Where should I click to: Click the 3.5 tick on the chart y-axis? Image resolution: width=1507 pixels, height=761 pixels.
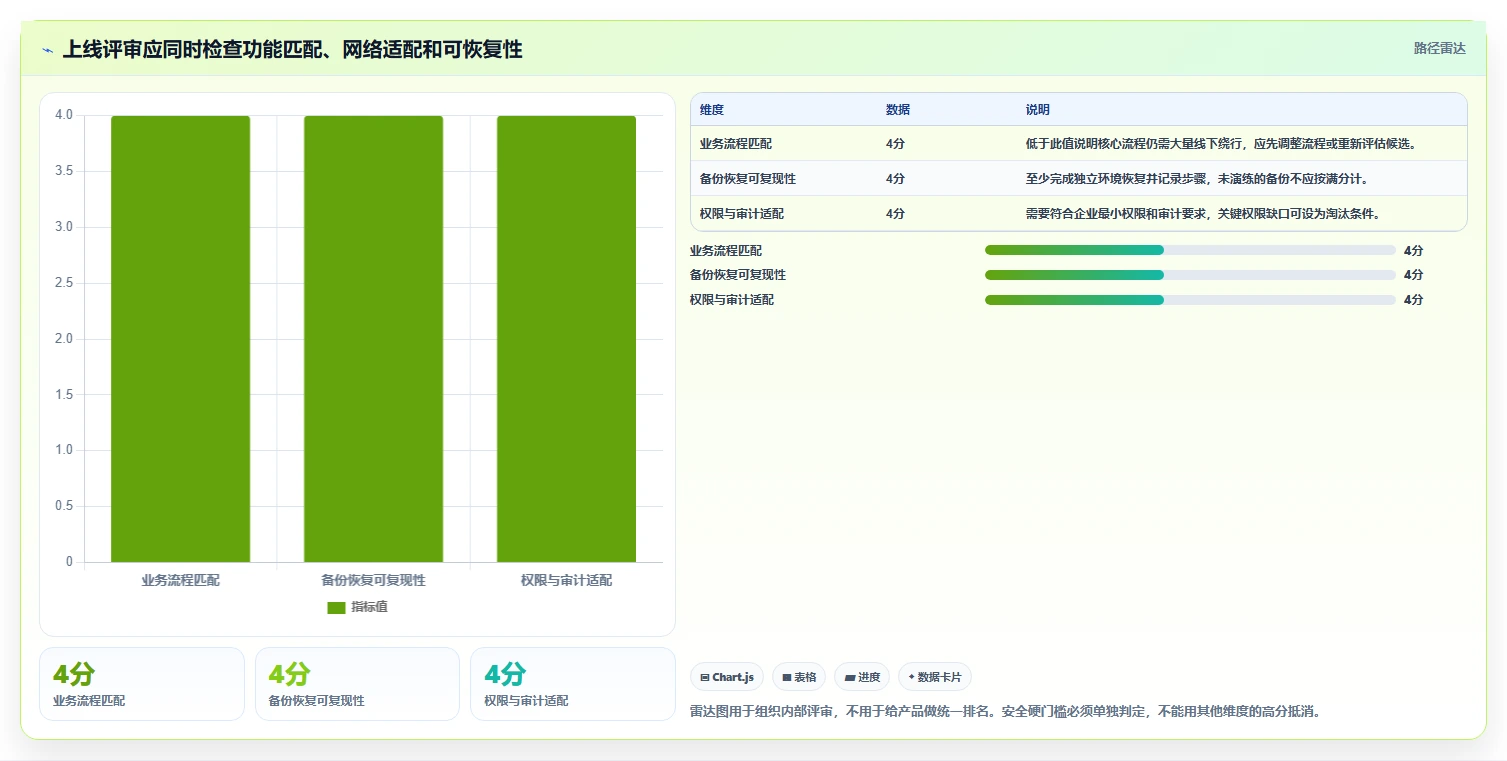[64, 171]
